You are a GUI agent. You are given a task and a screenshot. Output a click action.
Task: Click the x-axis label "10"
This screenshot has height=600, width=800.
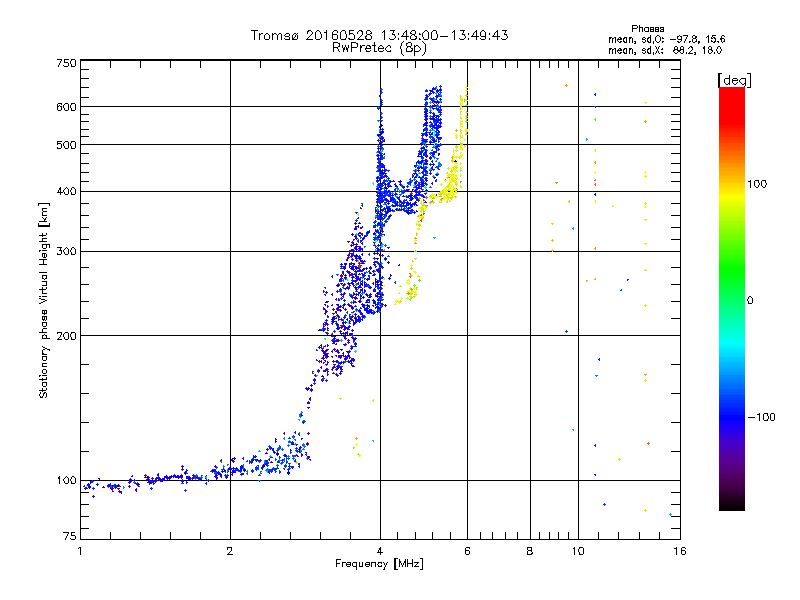(x=578, y=551)
